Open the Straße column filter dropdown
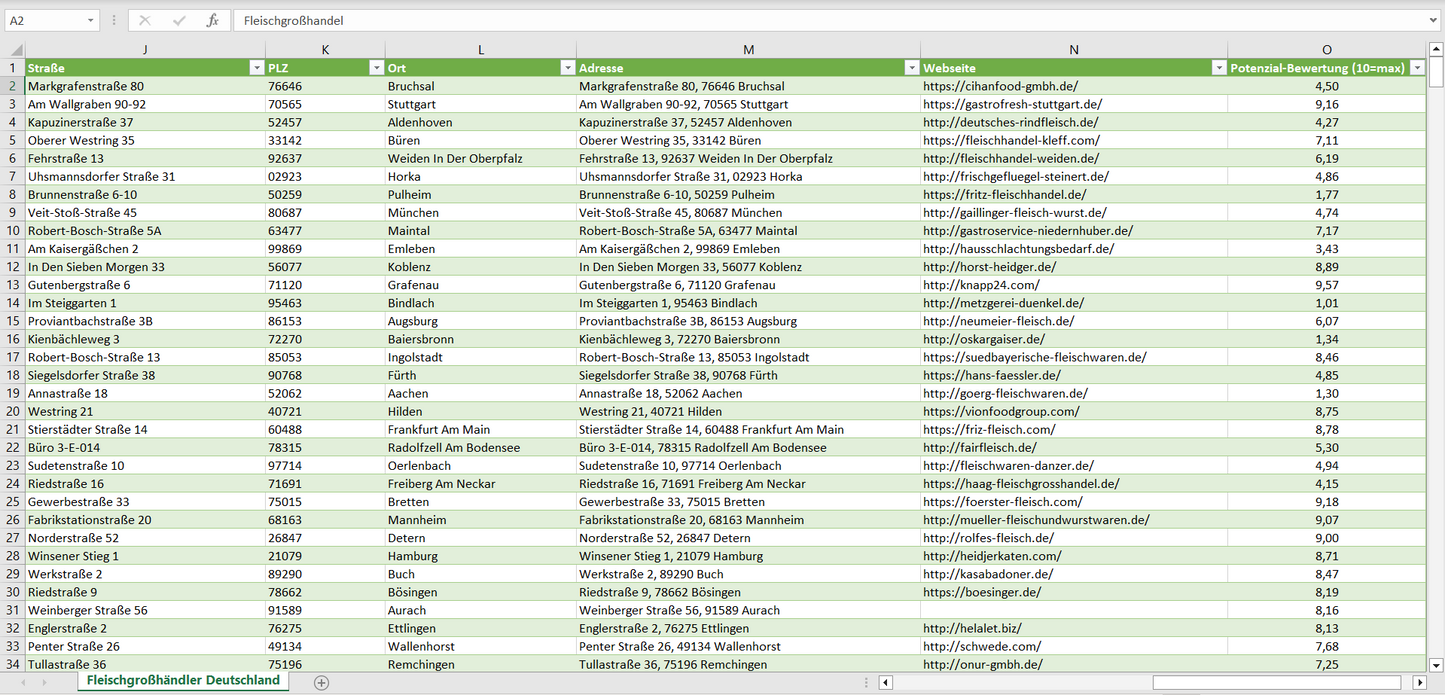Viewport: 1445px width, 695px height. coord(256,68)
